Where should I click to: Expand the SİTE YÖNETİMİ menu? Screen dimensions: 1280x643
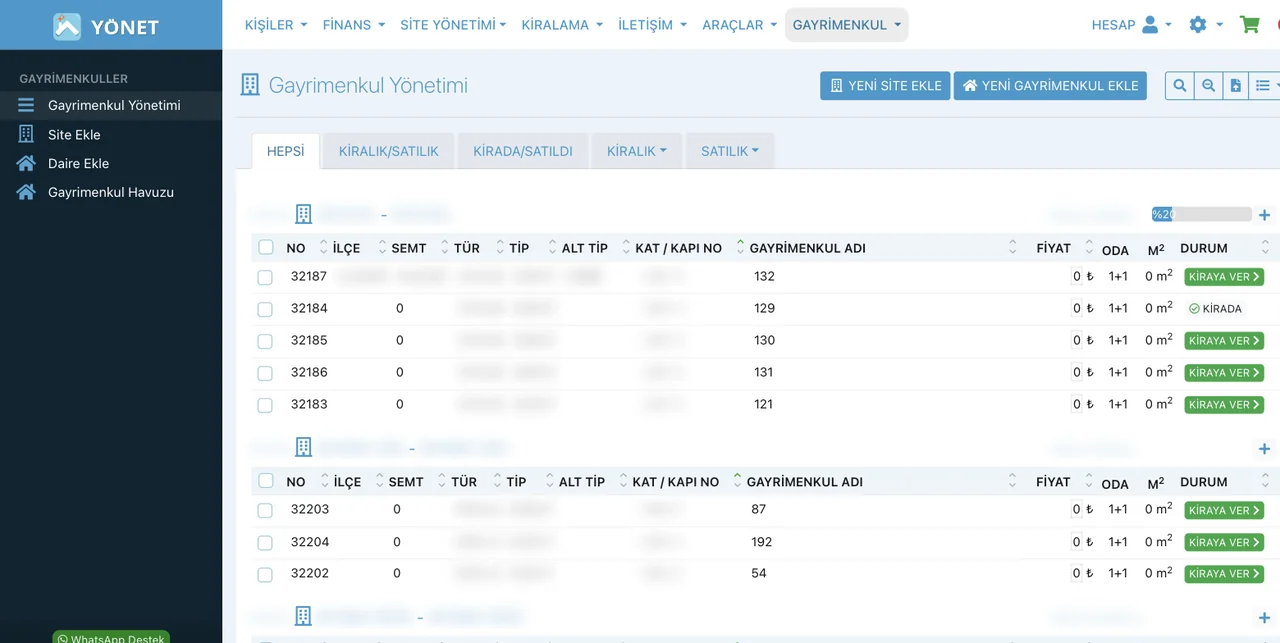coord(453,25)
